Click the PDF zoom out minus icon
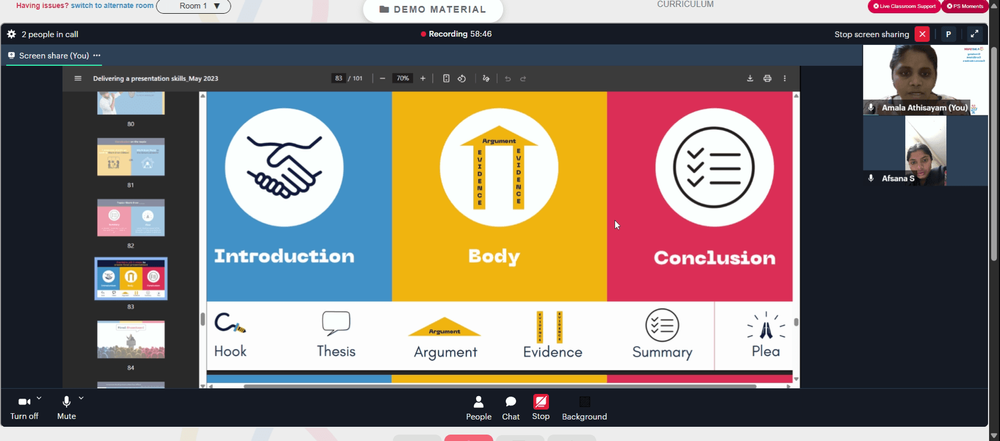The width and height of the screenshot is (1000, 441). tap(382, 78)
